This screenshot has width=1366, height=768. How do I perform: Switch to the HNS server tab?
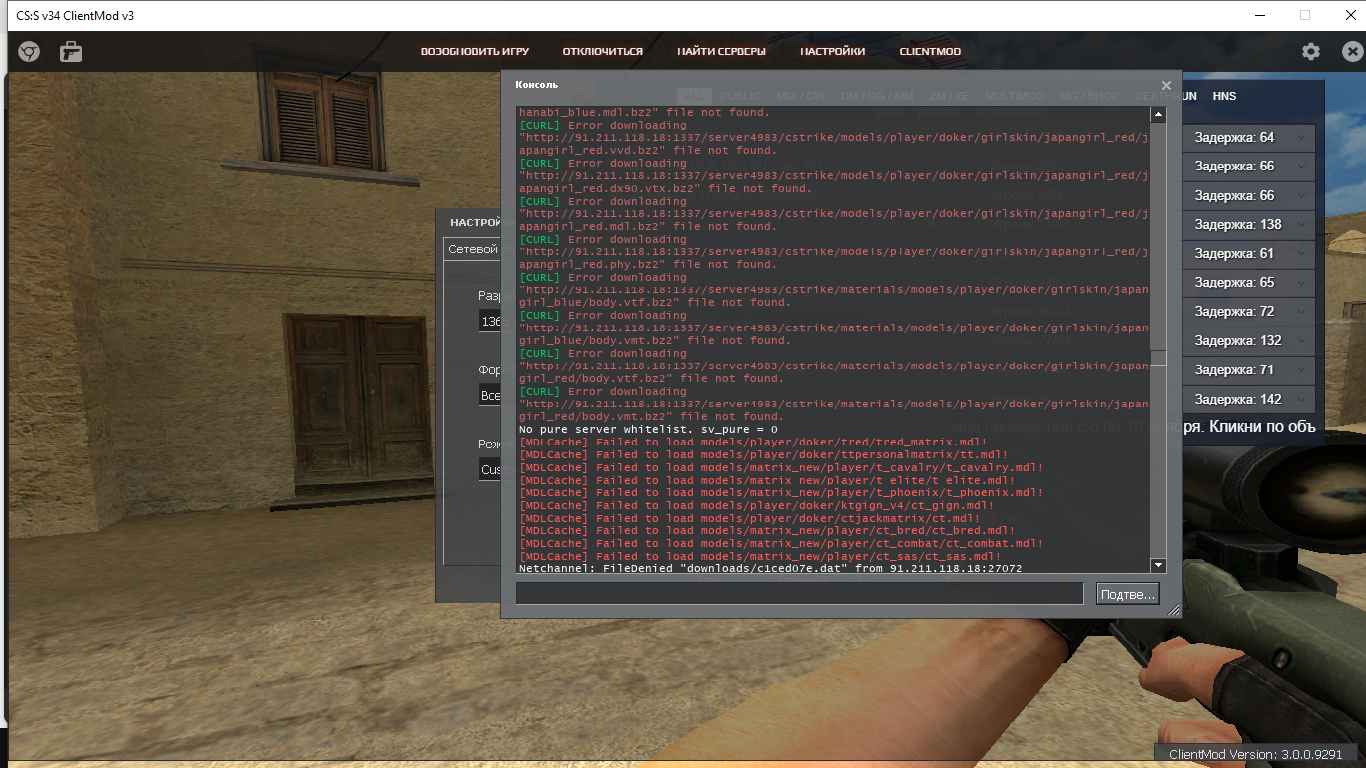(1224, 96)
